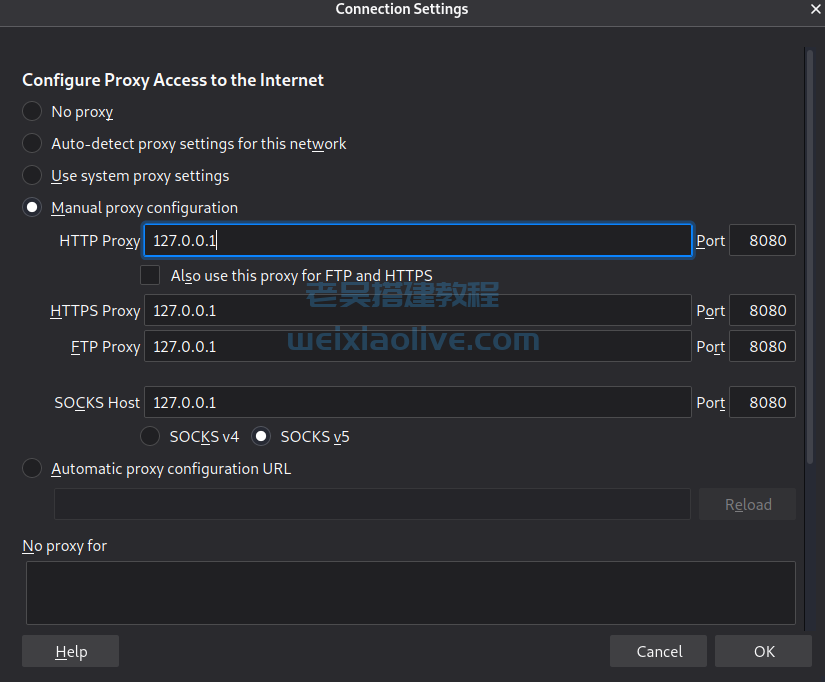Click the HTTP Proxy port field

point(762,240)
